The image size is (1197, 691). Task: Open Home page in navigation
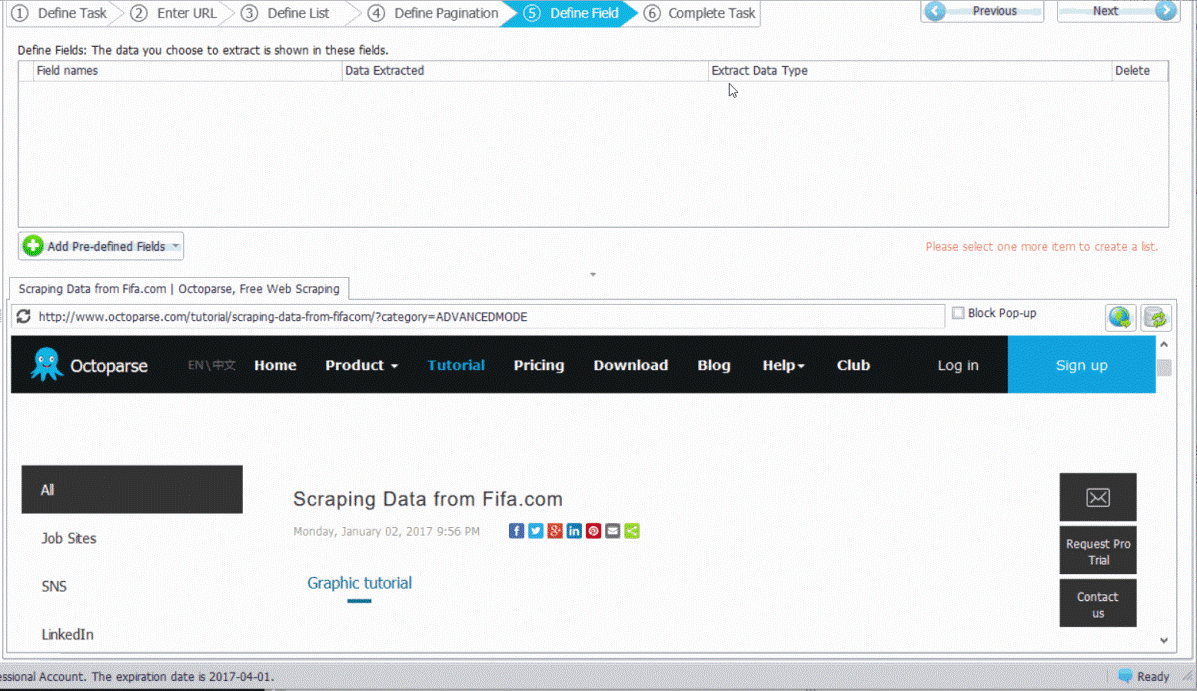point(275,365)
